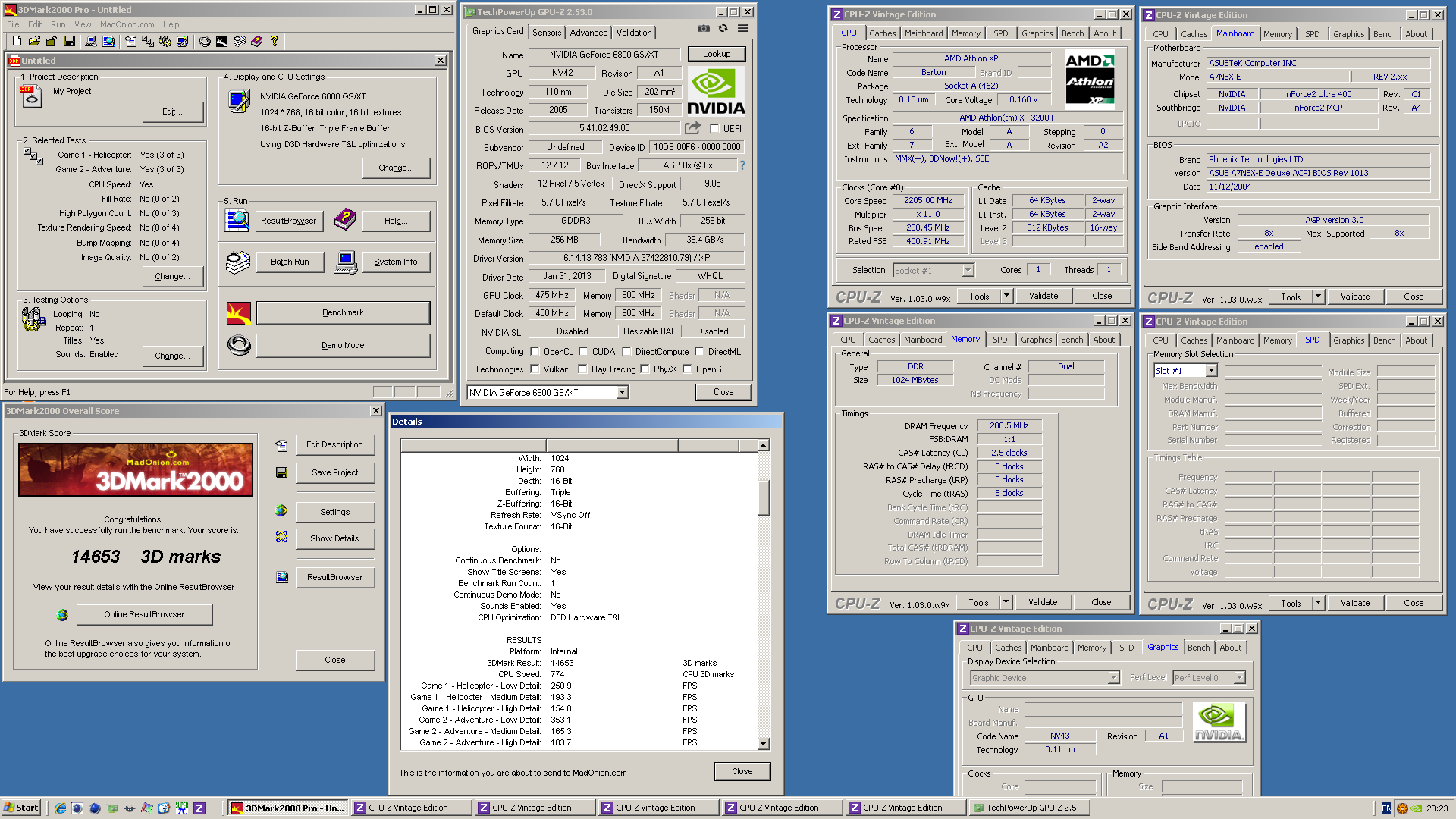Screen dimensions: 1456x819
Task: Toggle the OpenCL checkbox
Action: pos(535,352)
